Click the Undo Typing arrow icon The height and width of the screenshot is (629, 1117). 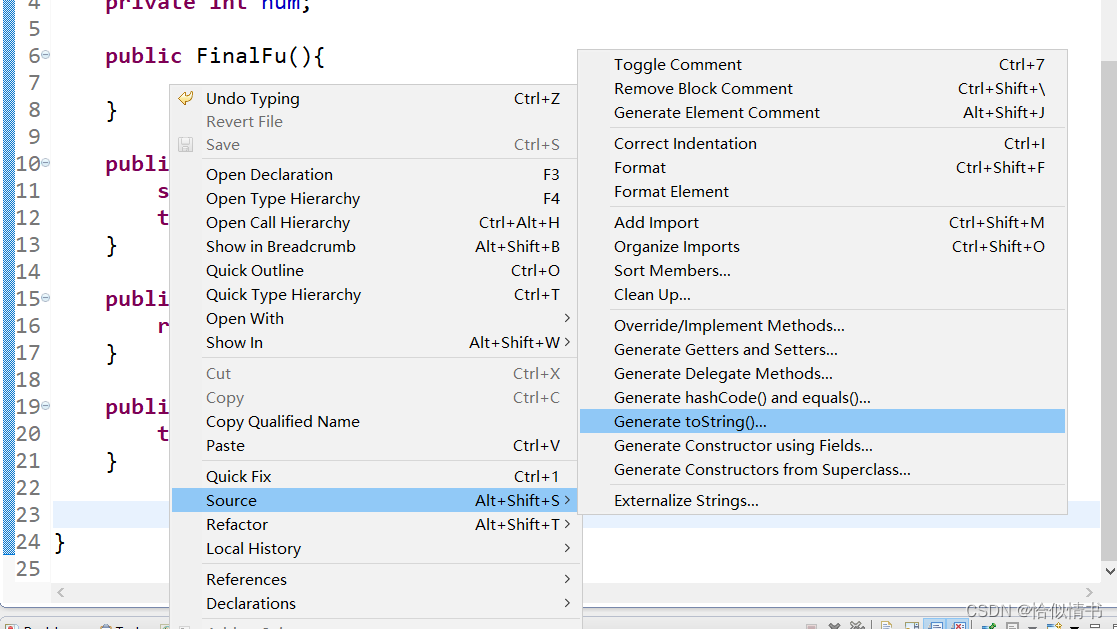click(x=185, y=98)
